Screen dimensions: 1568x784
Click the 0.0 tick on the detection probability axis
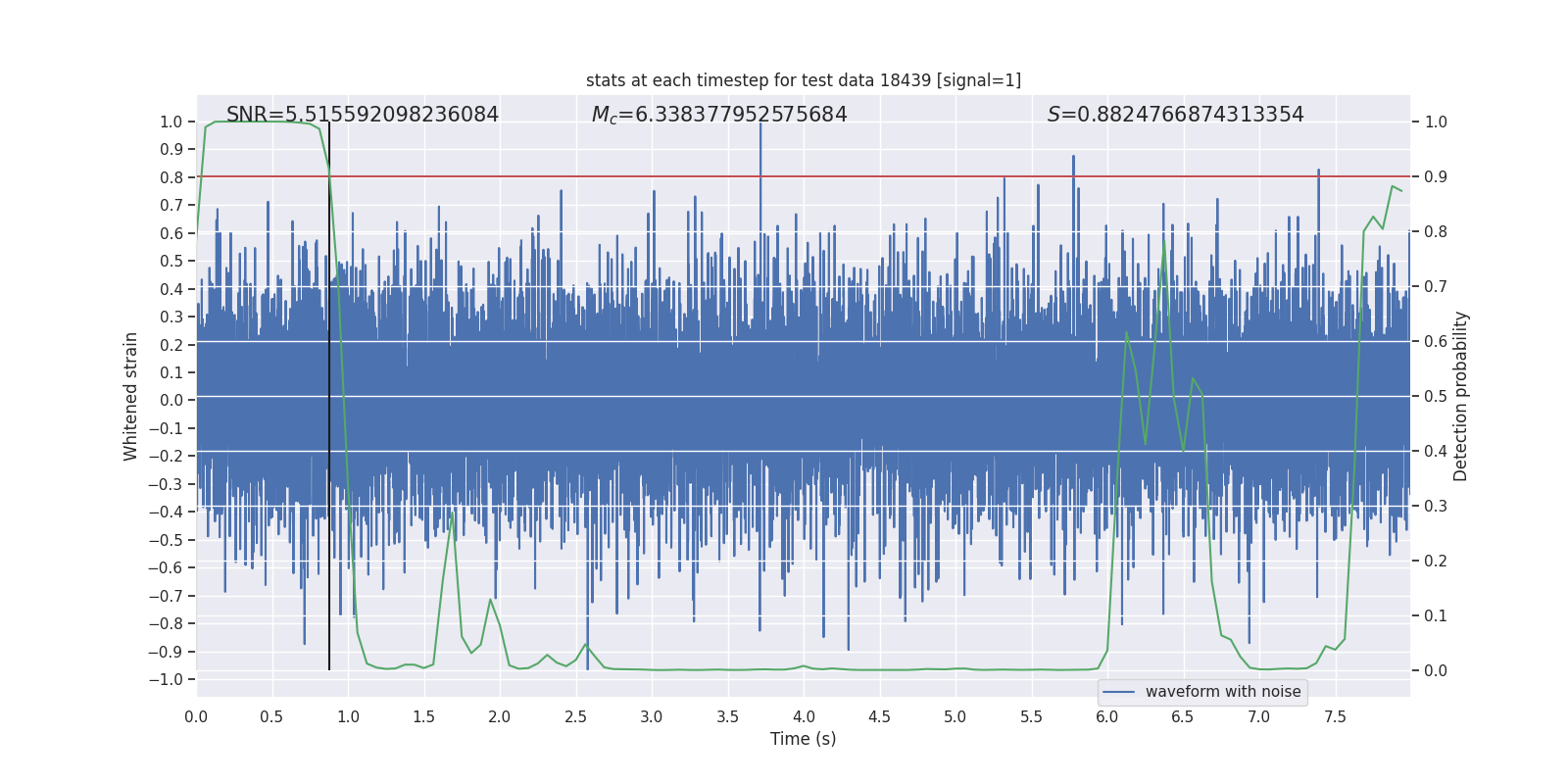click(1436, 671)
